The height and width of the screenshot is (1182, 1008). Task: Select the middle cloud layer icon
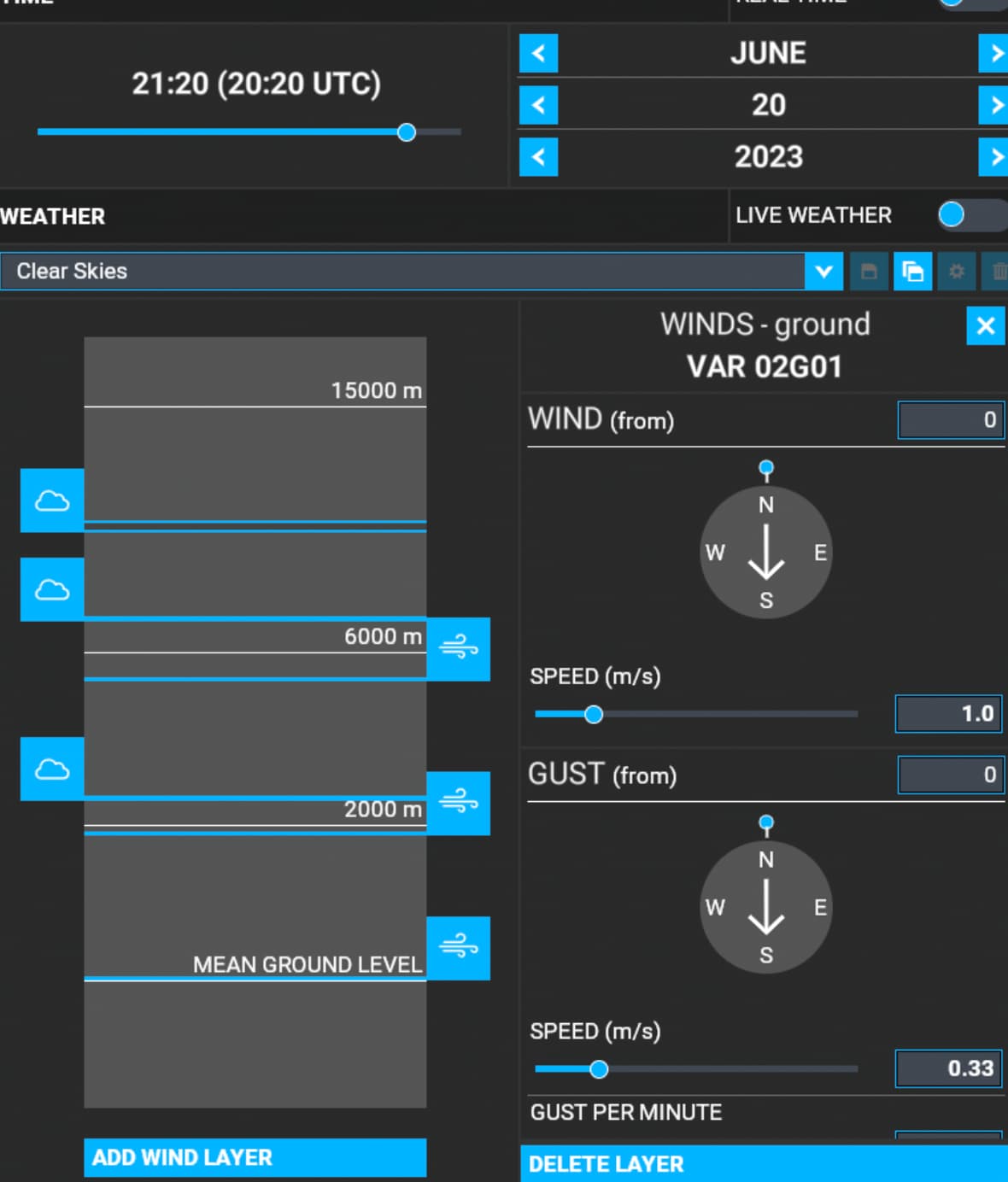tap(52, 589)
